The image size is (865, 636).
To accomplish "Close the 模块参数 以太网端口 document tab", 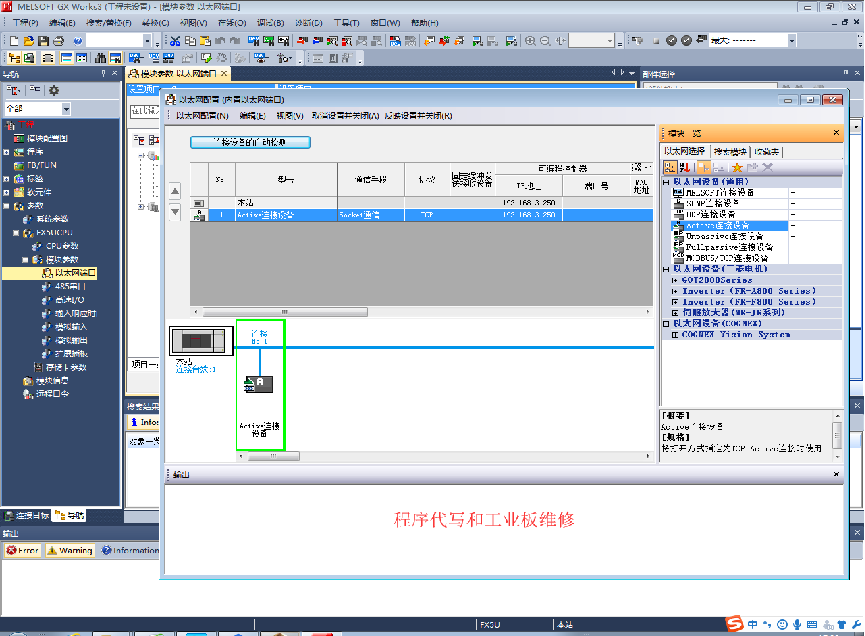I will [224, 73].
